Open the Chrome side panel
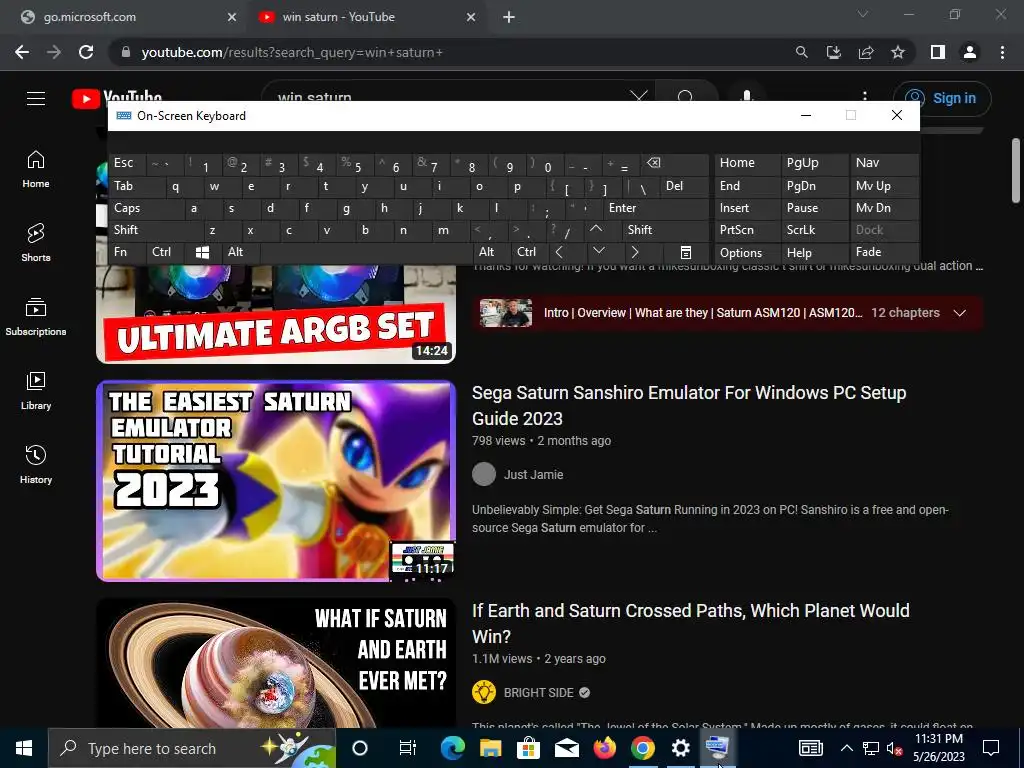 (x=938, y=52)
